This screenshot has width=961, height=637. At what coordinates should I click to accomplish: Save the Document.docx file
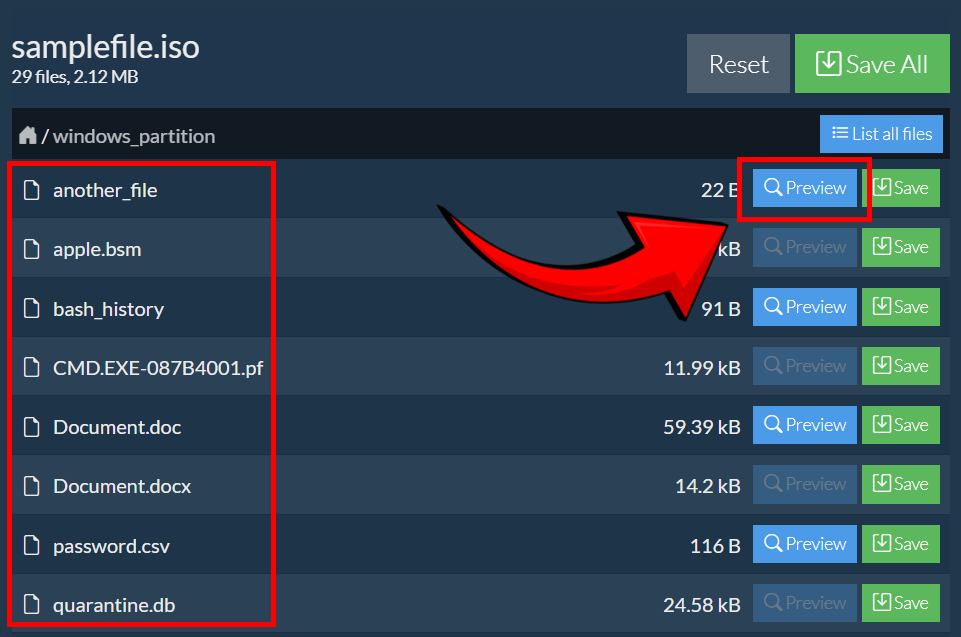(900, 484)
